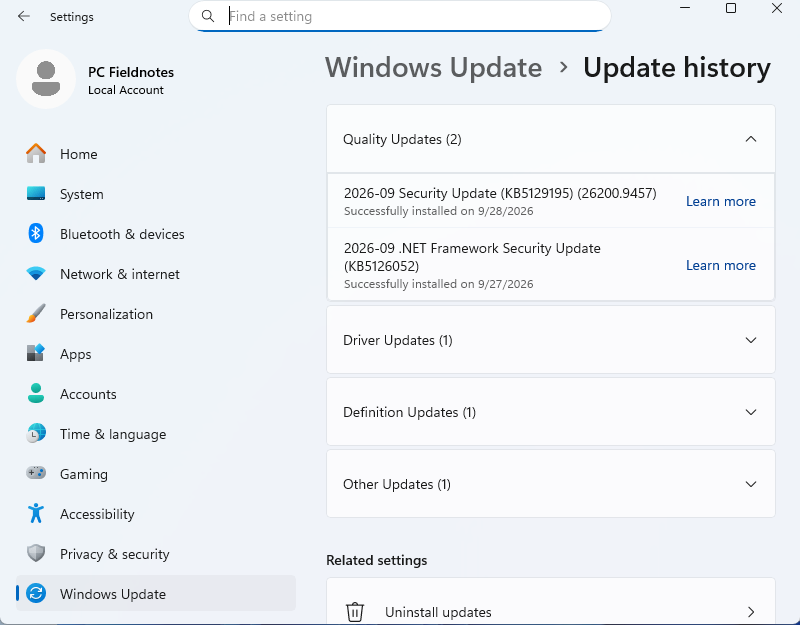800x625 pixels.
Task: Maximize the Settings window
Action: tap(731, 8)
